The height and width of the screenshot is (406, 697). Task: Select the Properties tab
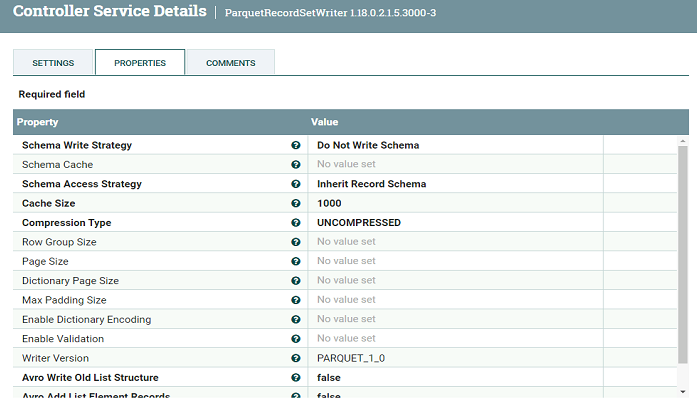pos(140,63)
